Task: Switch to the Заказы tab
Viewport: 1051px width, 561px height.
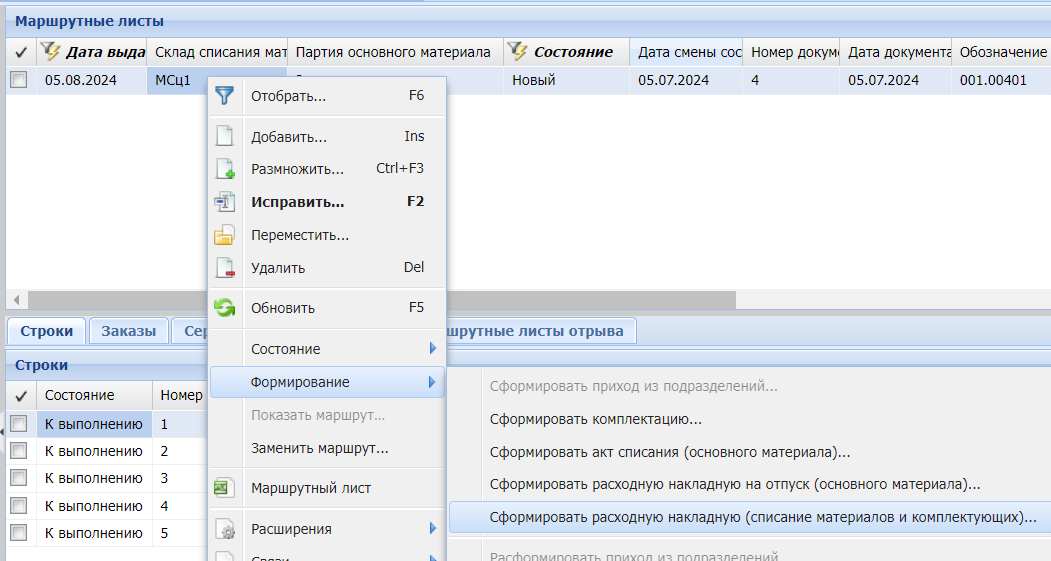Action: click(128, 331)
